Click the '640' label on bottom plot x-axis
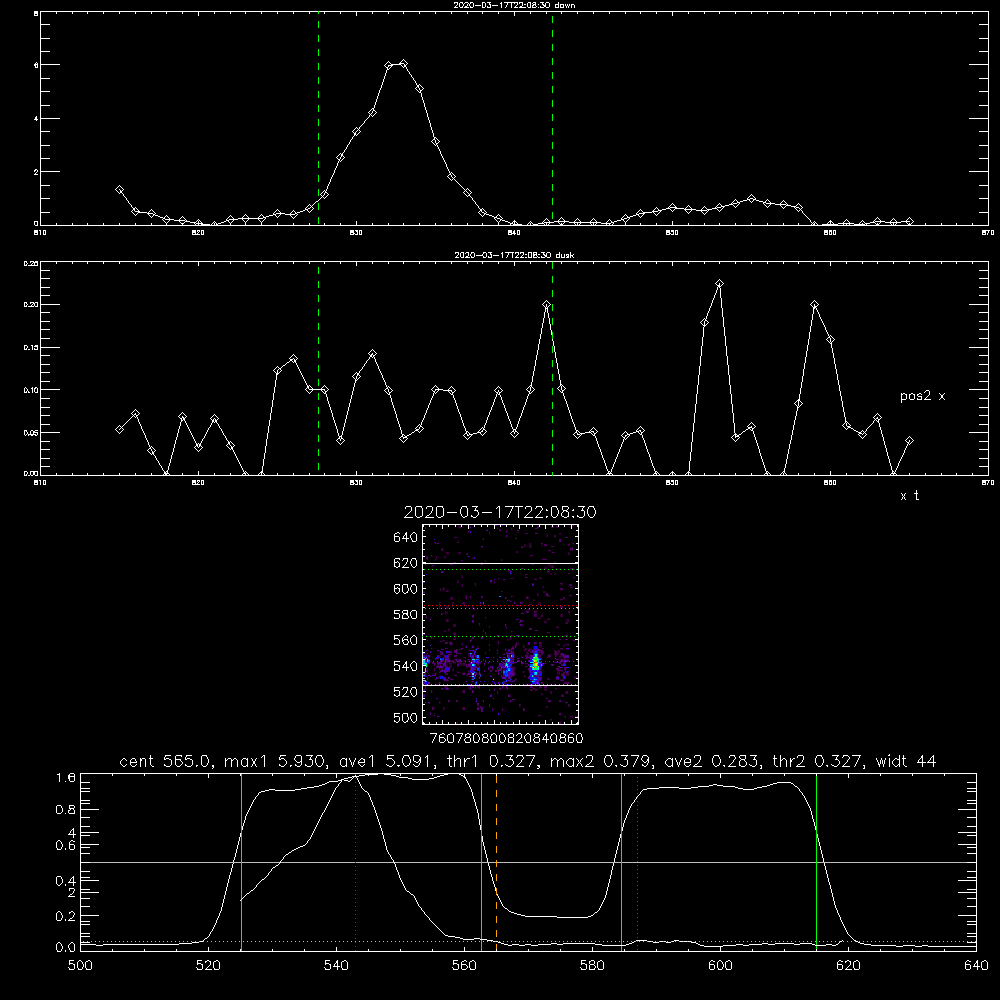1000x1000 pixels. [976, 966]
